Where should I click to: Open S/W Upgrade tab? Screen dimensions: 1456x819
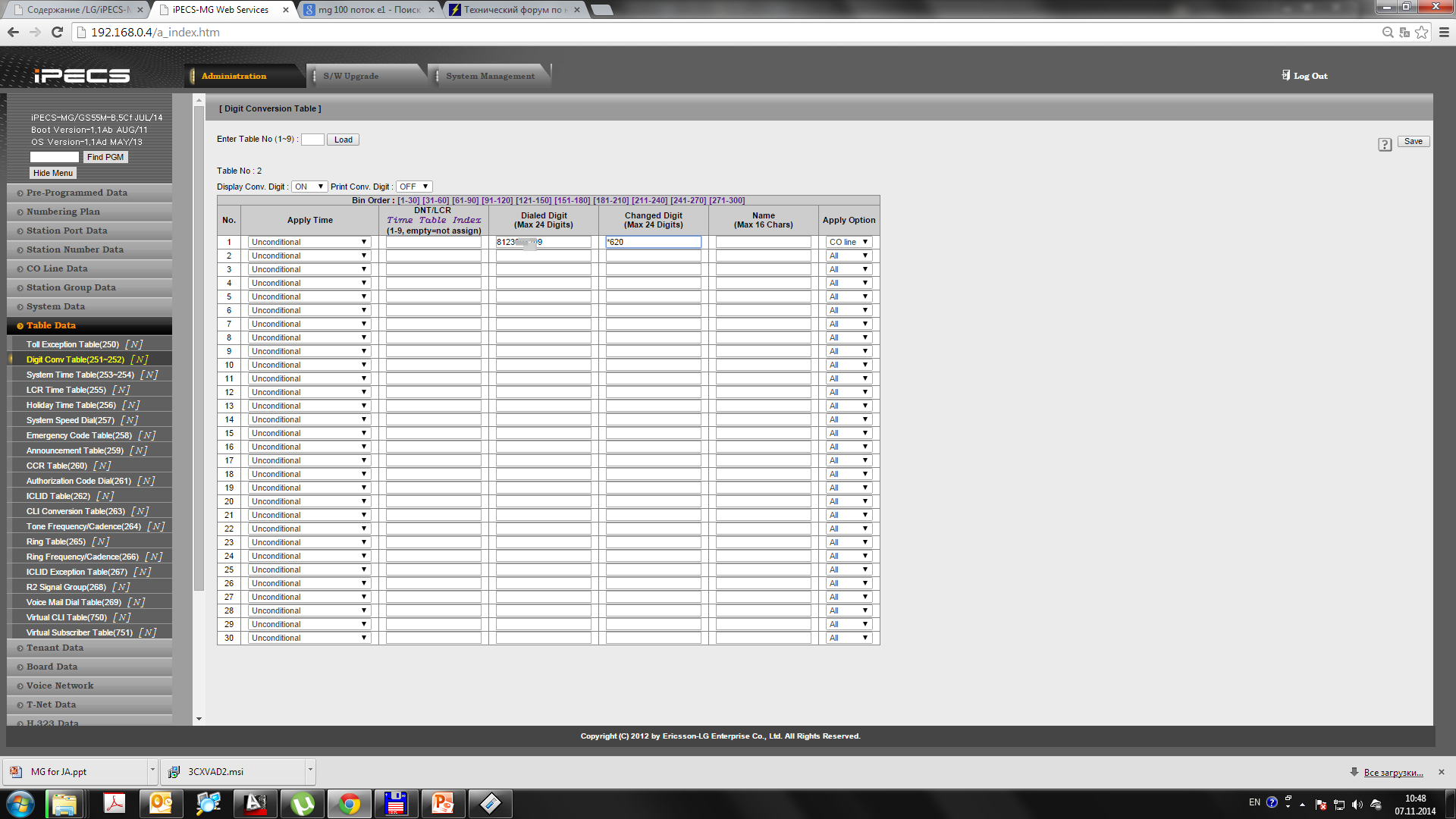tap(350, 76)
